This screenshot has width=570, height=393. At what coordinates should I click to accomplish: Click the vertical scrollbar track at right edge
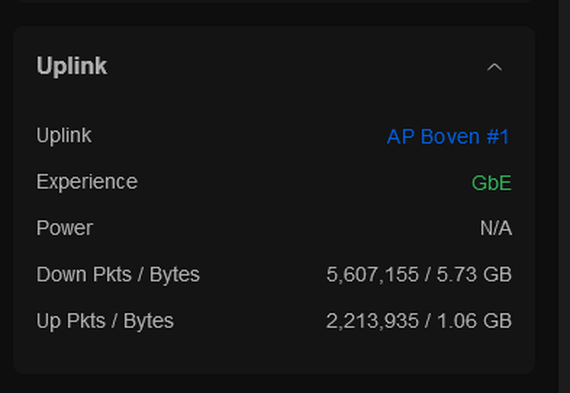564,196
